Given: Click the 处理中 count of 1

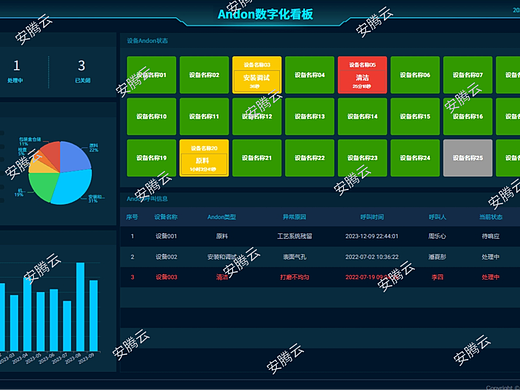Looking at the screenshot, I should click(16, 65).
